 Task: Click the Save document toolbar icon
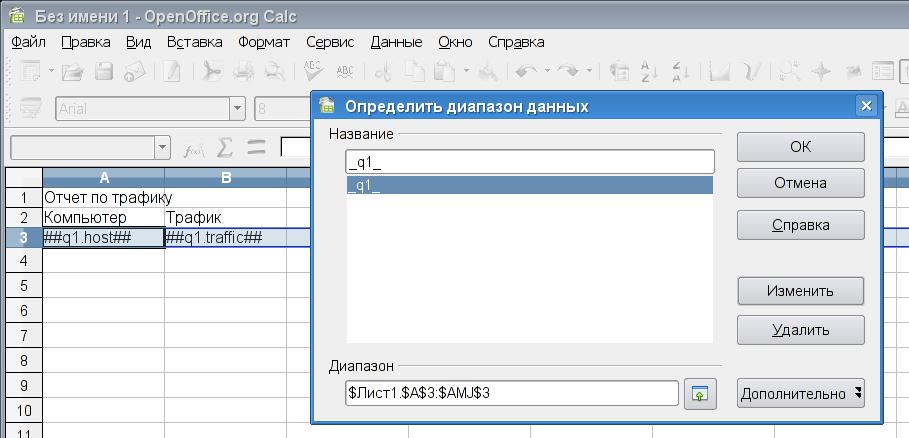pos(104,71)
